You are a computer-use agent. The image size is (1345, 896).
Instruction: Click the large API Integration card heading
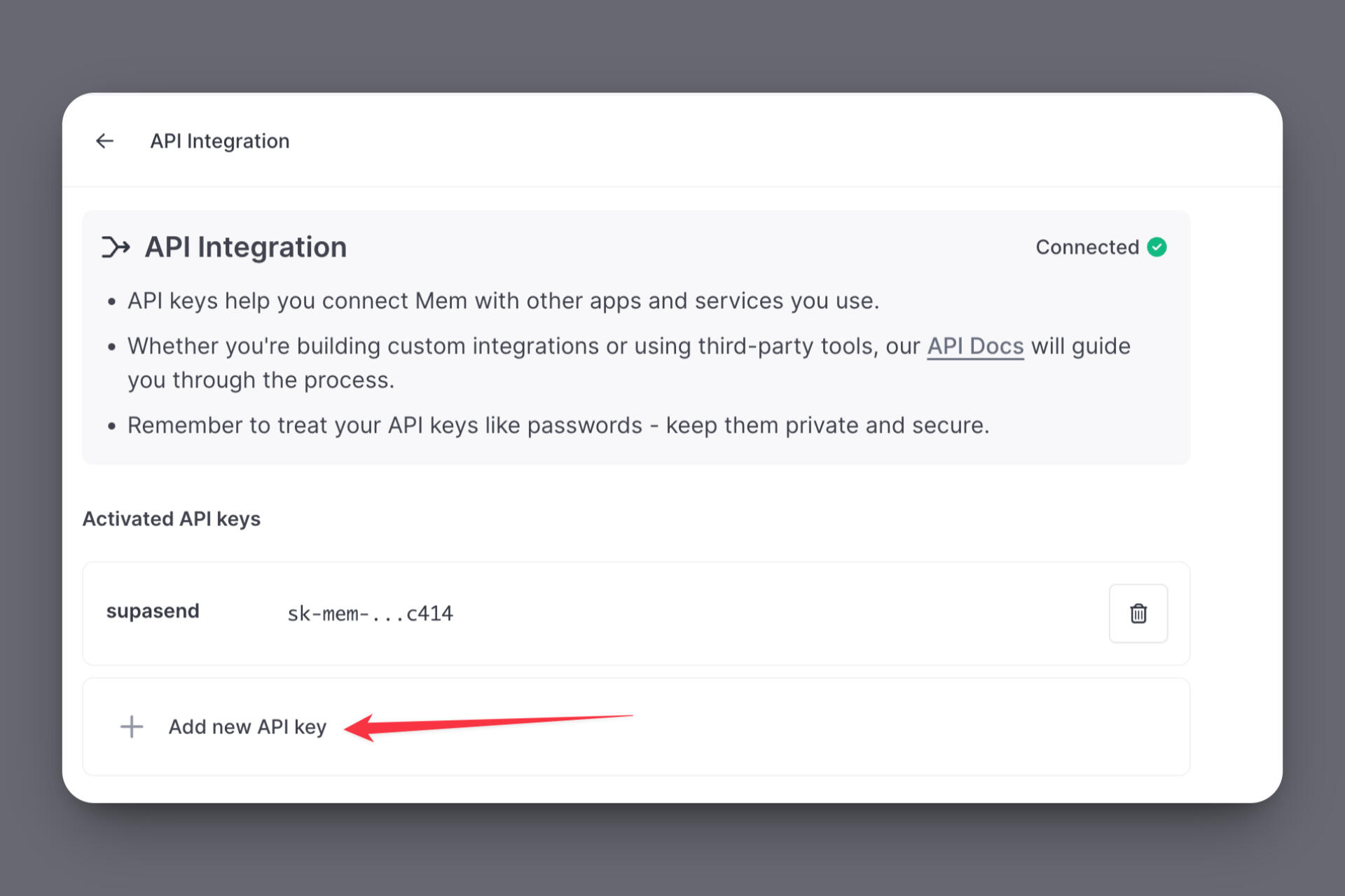[x=245, y=247]
